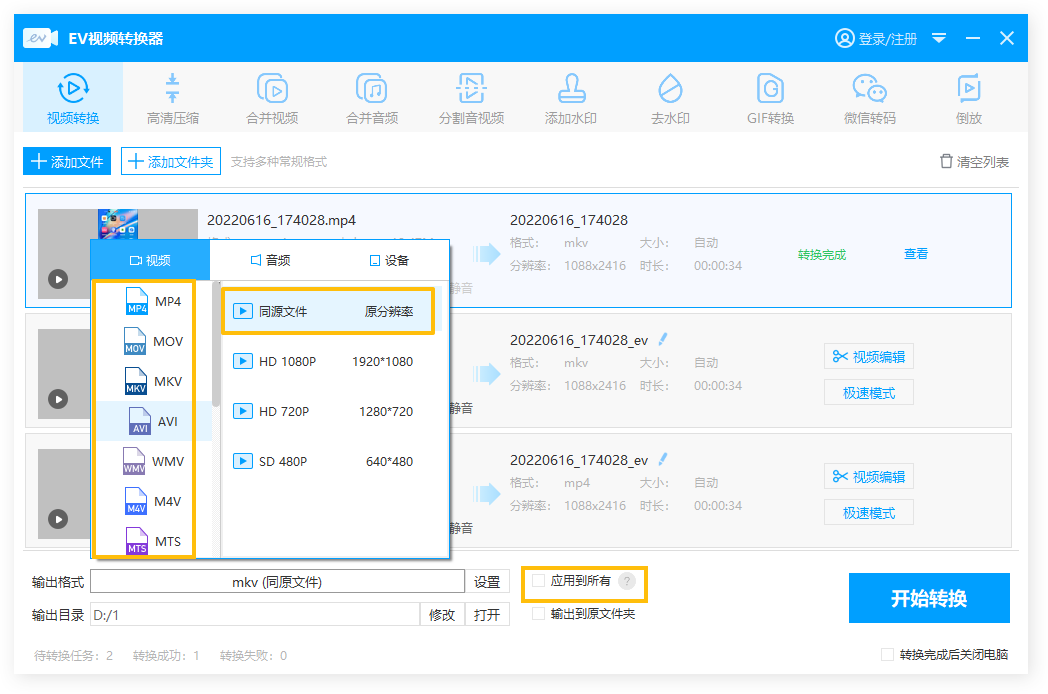The height and width of the screenshot is (694, 1048).
Task: Open the 高清压缩 compression tool
Action: pos(172,99)
